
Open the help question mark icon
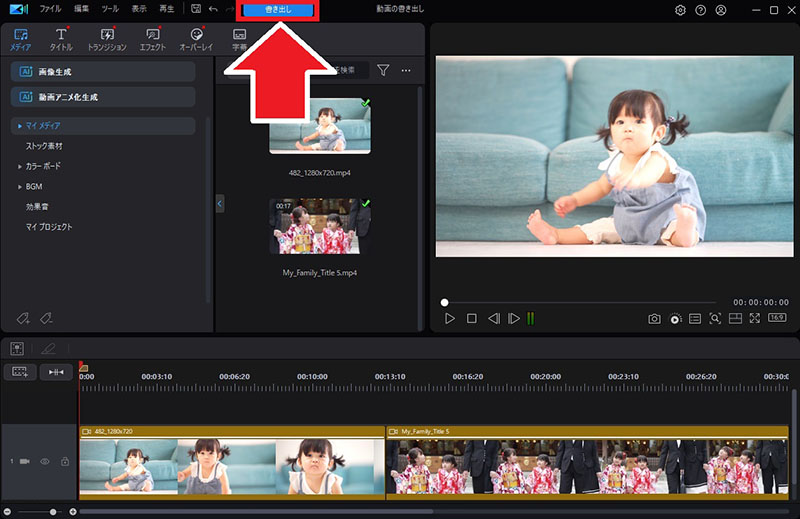[x=701, y=10]
